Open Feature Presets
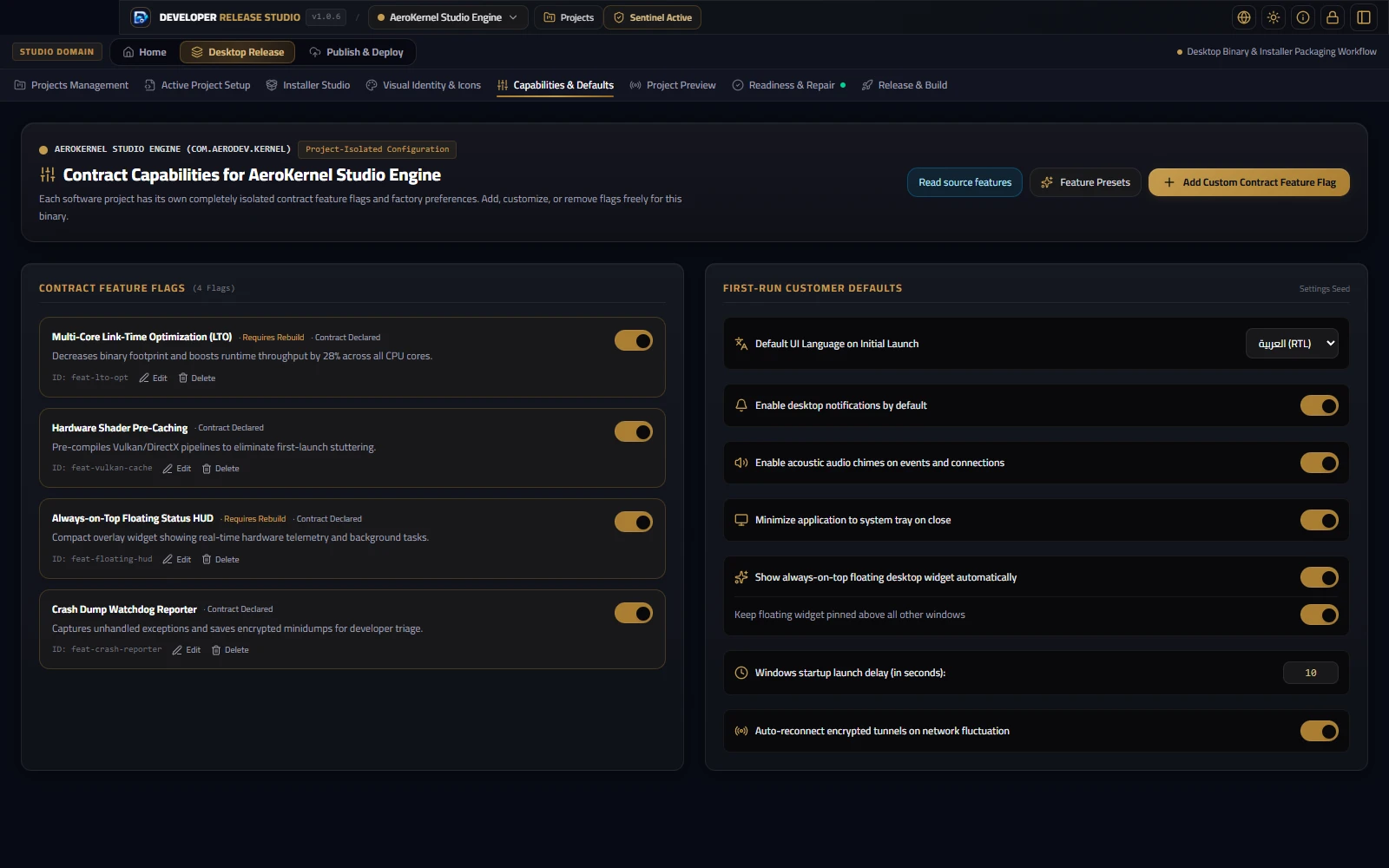 [1085, 182]
